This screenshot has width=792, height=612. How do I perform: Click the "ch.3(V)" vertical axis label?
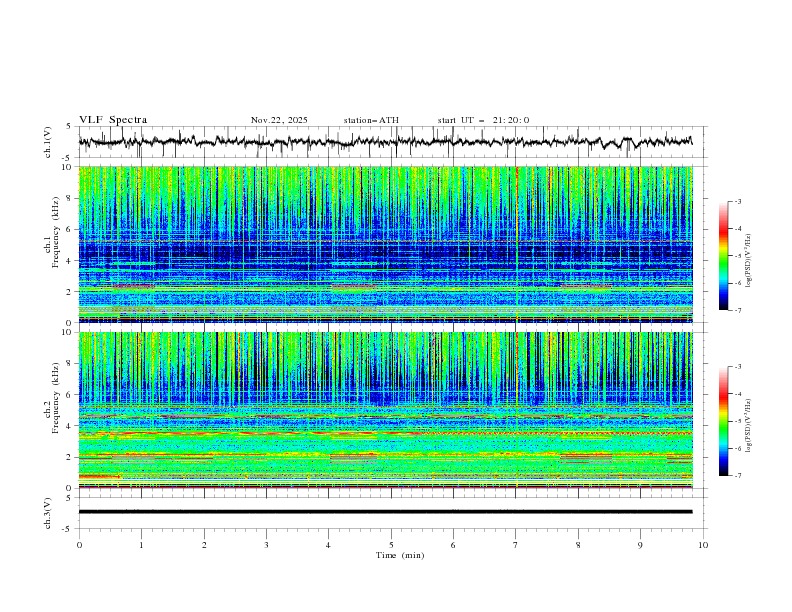[x=48, y=513]
